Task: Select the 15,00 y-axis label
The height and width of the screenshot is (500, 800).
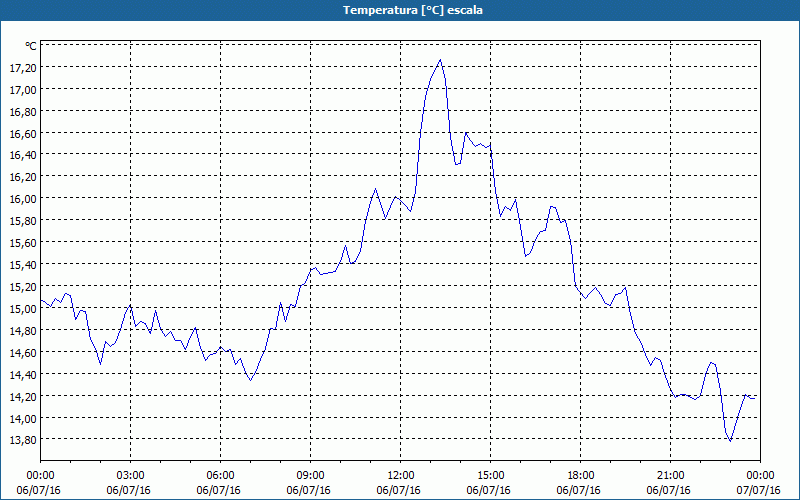Action: tap(22, 309)
